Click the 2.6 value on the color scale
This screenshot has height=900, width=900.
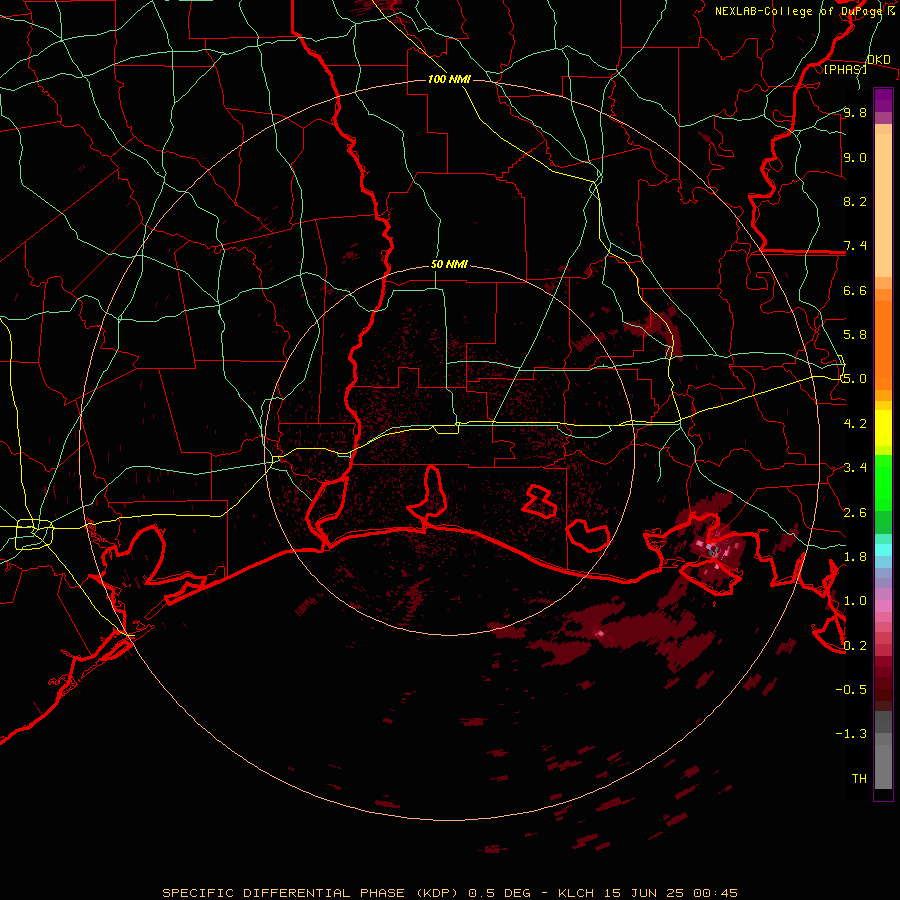point(855,512)
